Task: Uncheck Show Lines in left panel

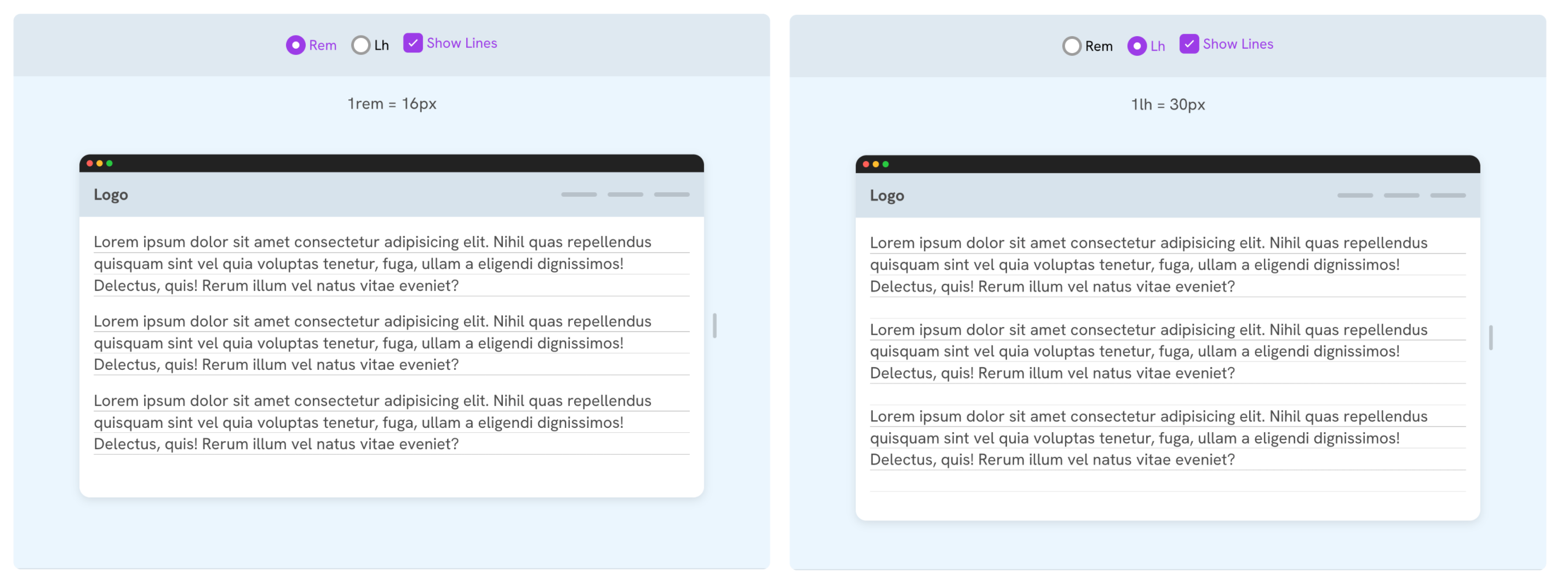Action: tap(413, 43)
